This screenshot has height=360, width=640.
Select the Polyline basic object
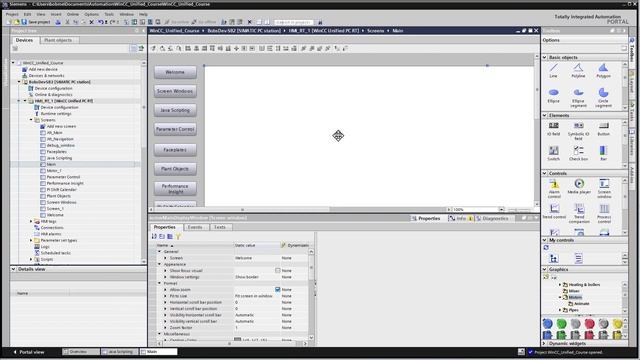(578, 70)
